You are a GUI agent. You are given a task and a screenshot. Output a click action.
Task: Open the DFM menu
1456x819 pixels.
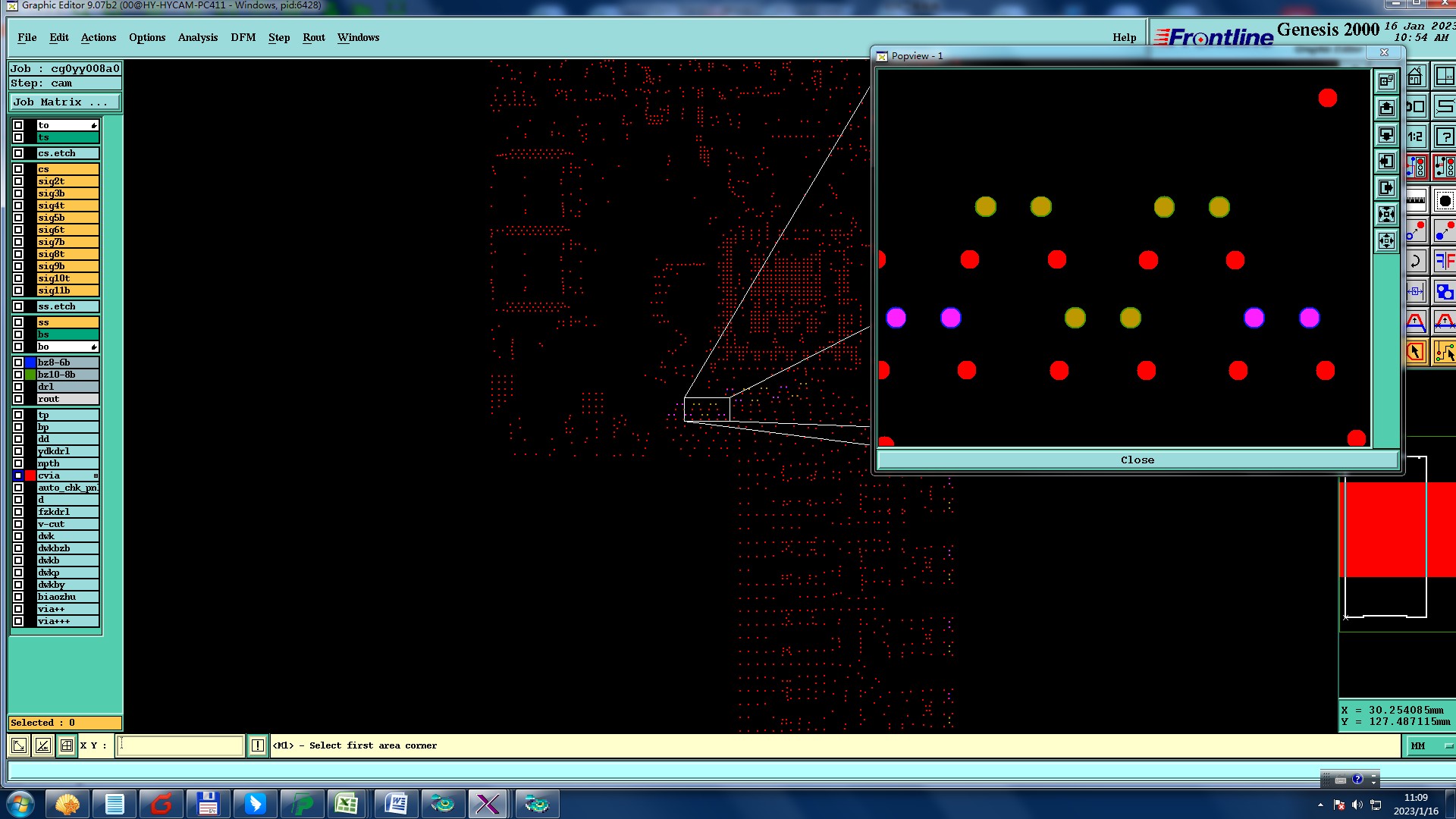tap(243, 37)
